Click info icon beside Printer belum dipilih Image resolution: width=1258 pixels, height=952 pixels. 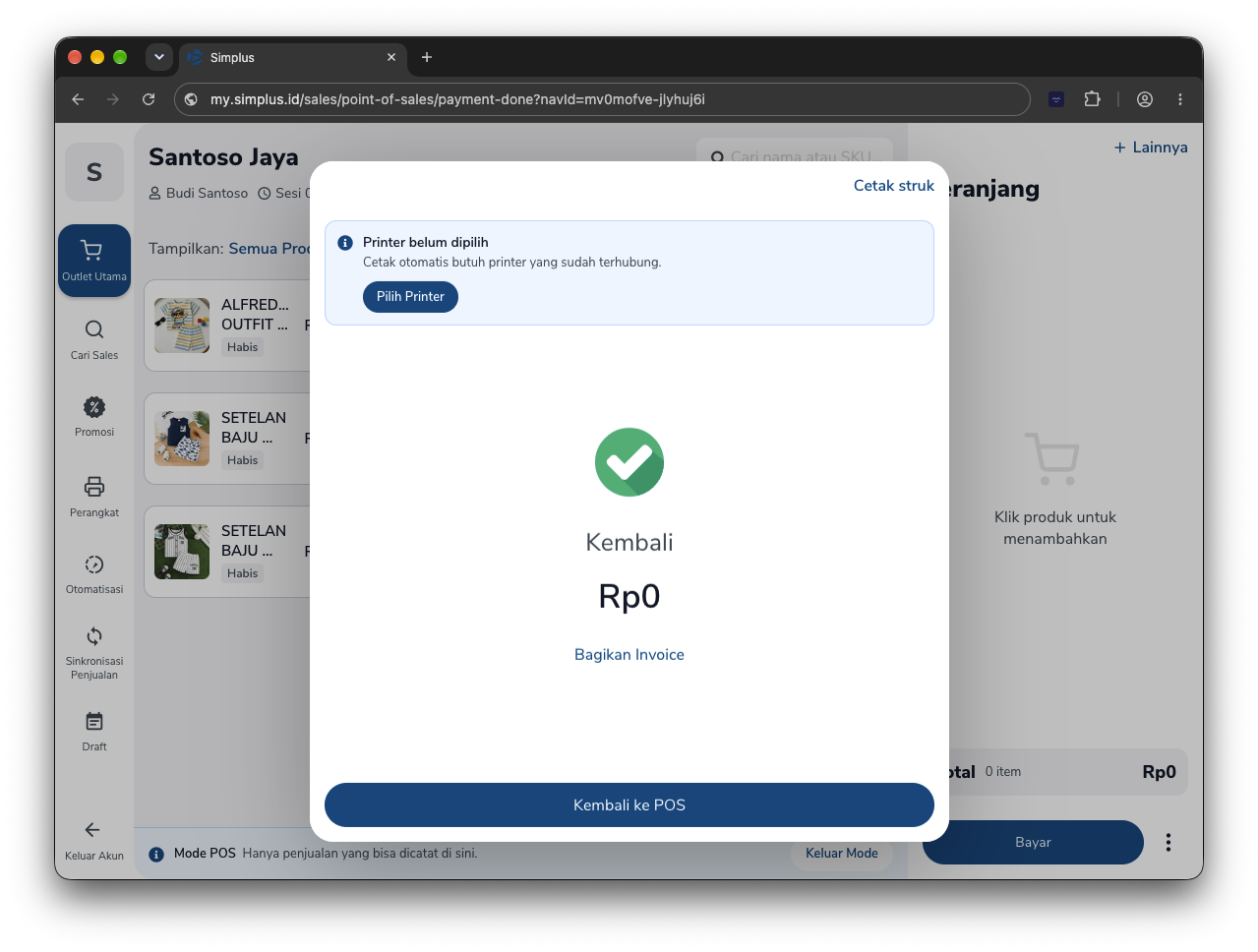click(345, 243)
